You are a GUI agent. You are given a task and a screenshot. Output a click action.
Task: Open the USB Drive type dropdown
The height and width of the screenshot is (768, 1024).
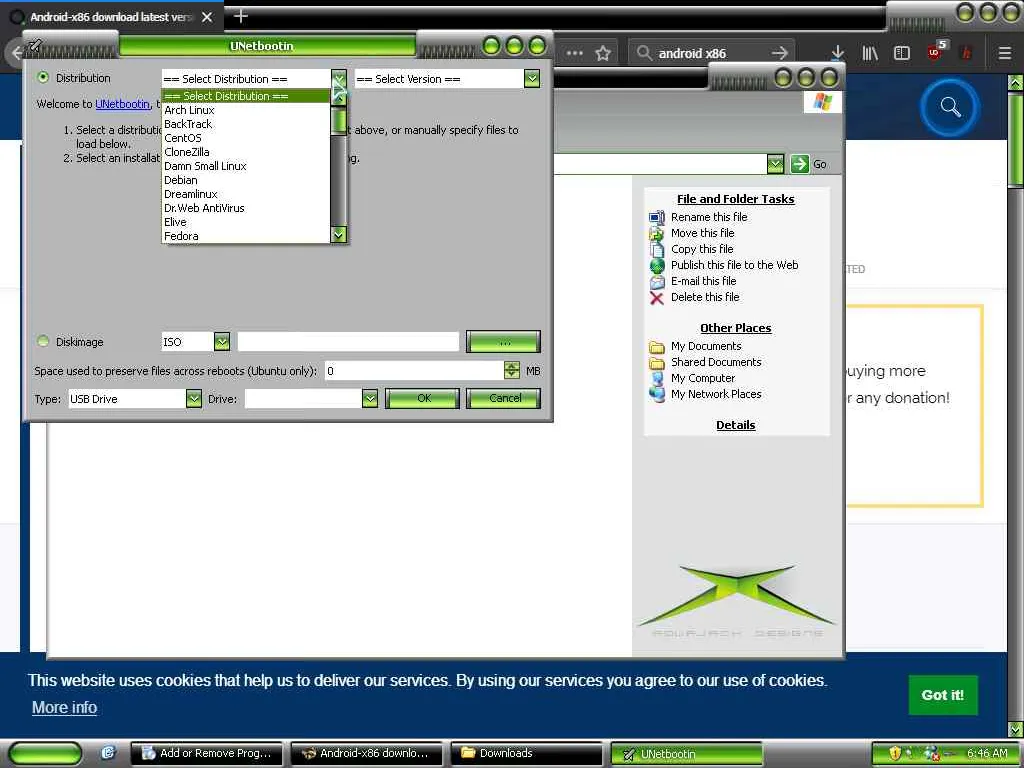[194, 398]
